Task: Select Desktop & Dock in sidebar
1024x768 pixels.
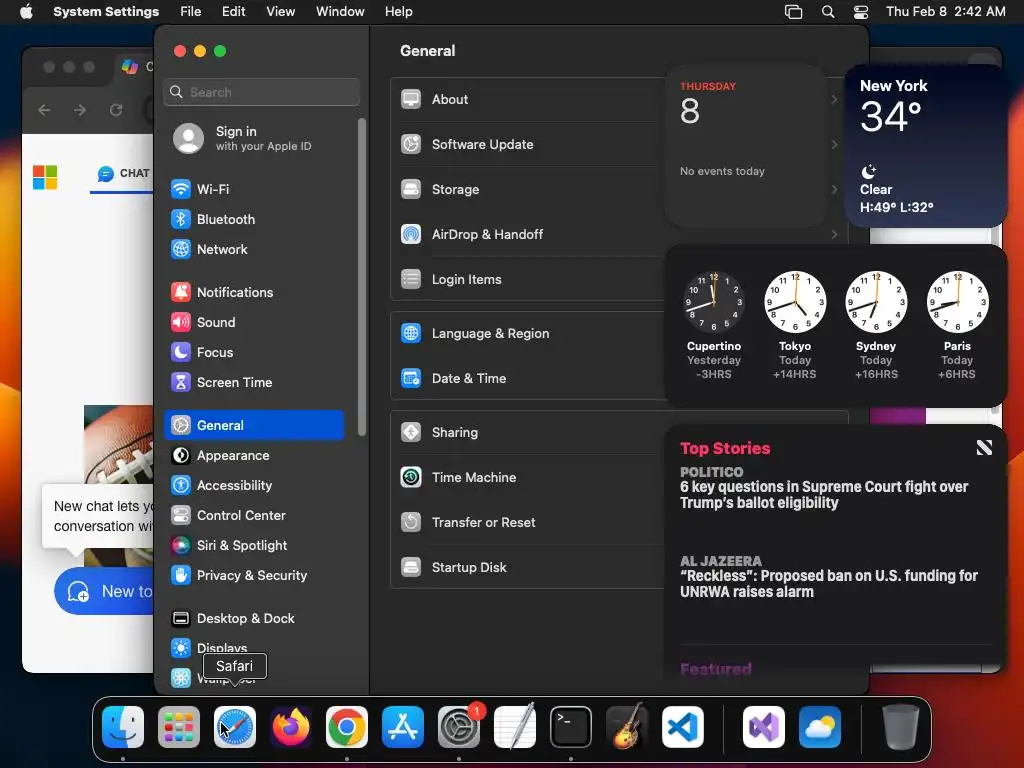Action: (x=254, y=619)
